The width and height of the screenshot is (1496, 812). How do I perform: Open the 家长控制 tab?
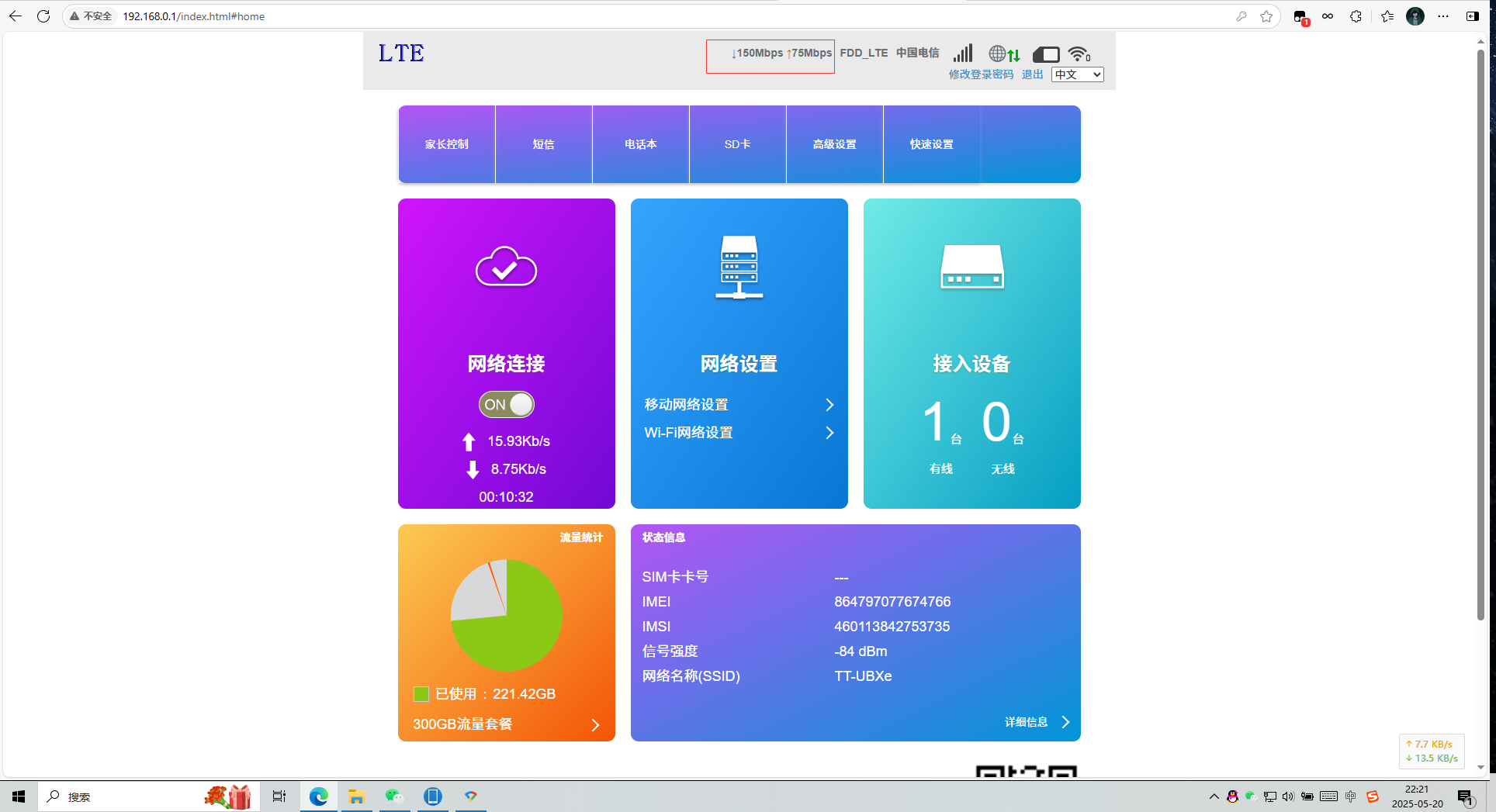pyautogui.click(x=447, y=144)
